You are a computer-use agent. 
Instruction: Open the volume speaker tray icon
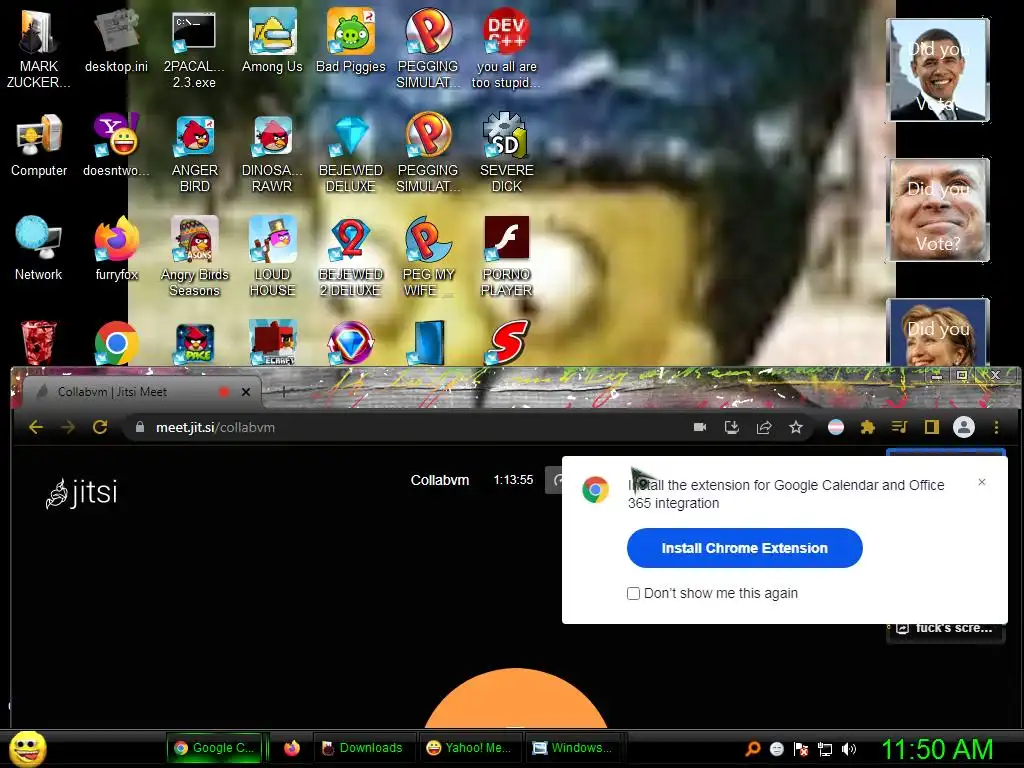(x=849, y=749)
